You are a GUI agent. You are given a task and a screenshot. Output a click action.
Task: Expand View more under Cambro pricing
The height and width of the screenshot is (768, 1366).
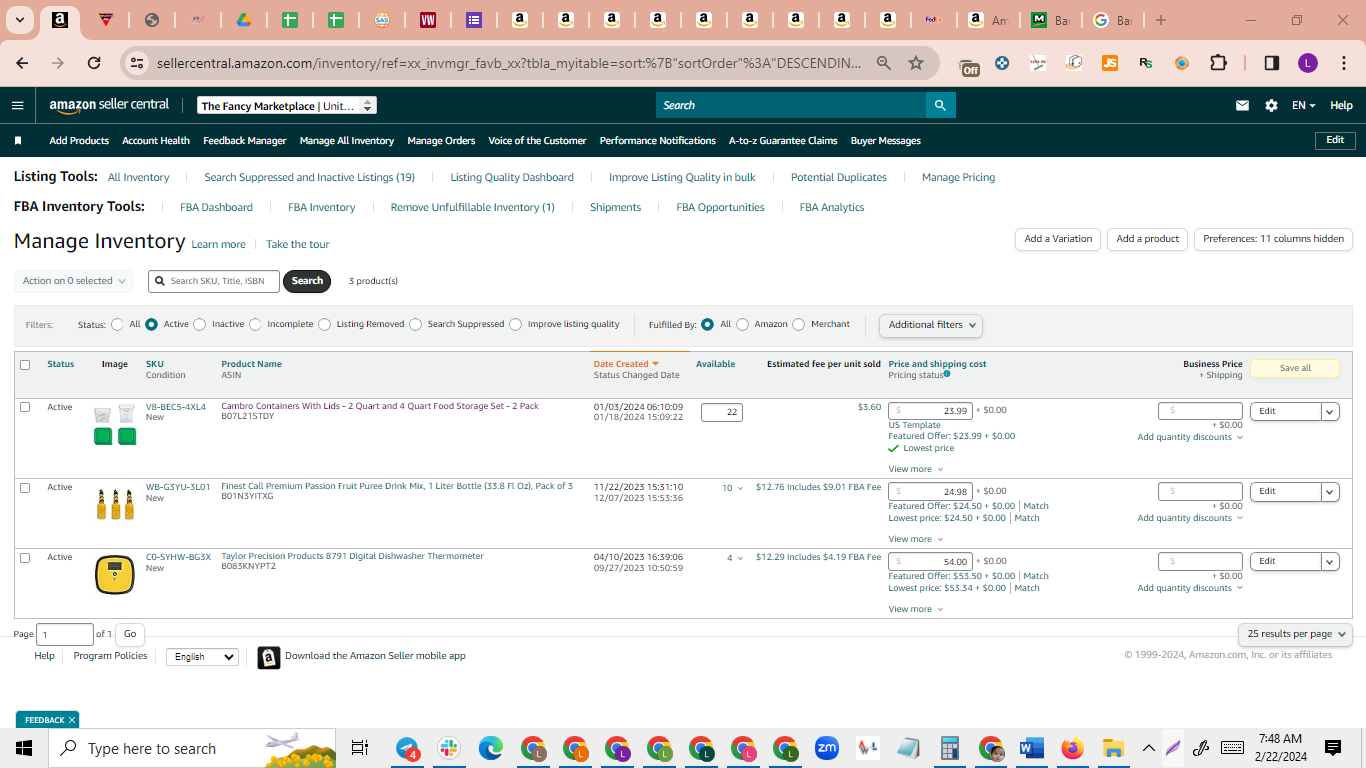click(x=915, y=469)
